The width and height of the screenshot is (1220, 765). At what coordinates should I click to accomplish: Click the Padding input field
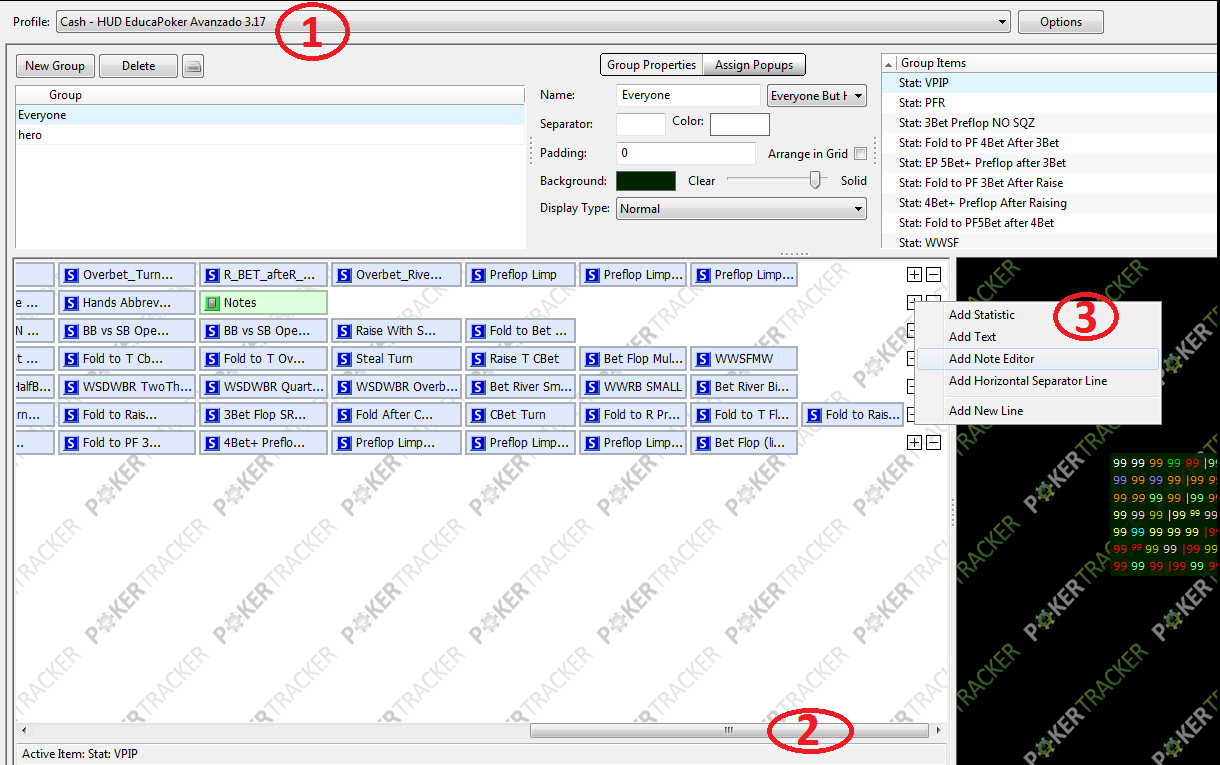pos(686,154)
